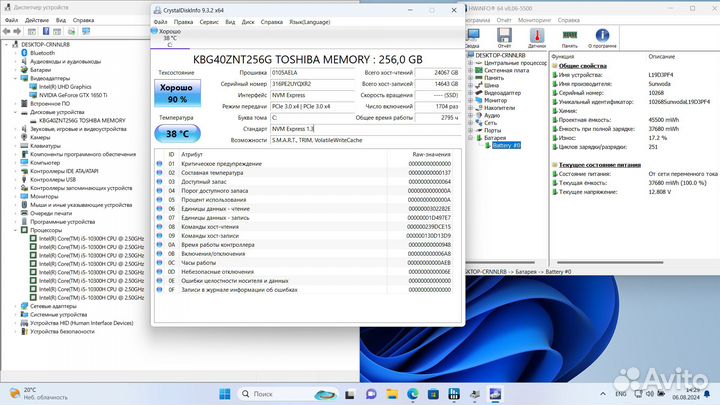Click the Хорошо 90 % health status box
Screen dimensions: 720x405
click(177, 93)
